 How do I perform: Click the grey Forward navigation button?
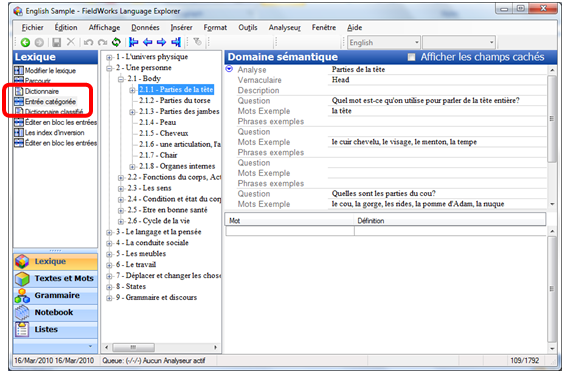[39, 43]
